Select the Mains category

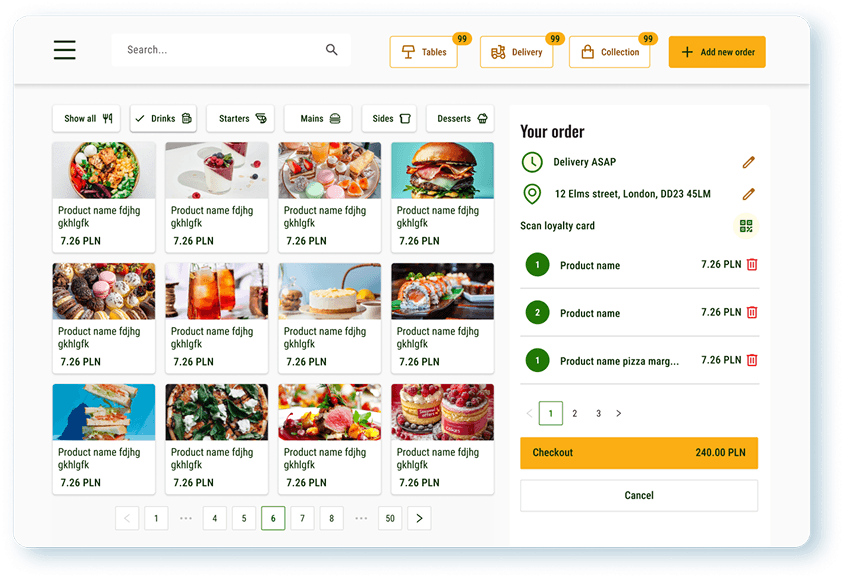coord(318,119)
